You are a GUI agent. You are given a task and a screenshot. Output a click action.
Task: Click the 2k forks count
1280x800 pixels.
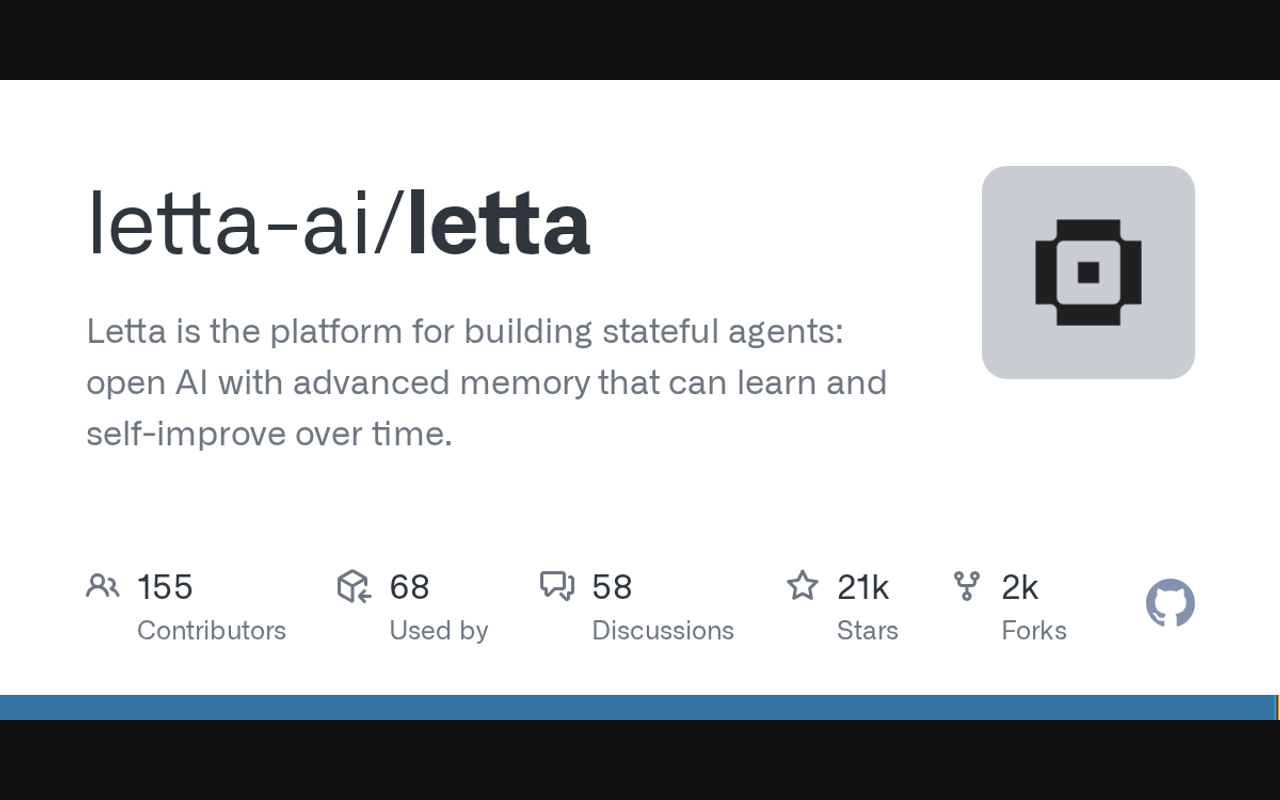point(1019,587)
